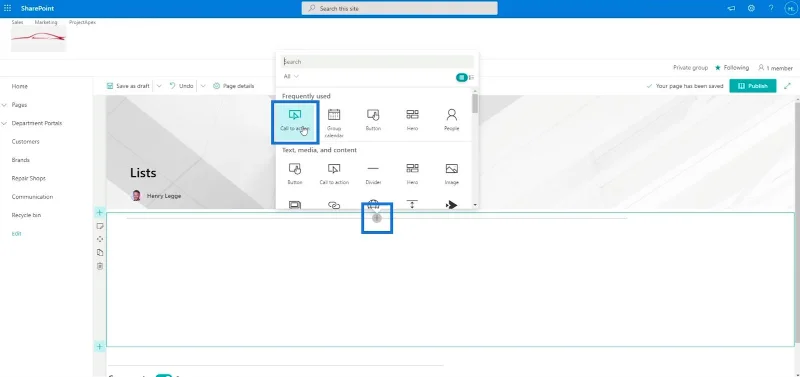Duplicate the section with the copy icon
This screenshot has height=377, width=800.
100,253
